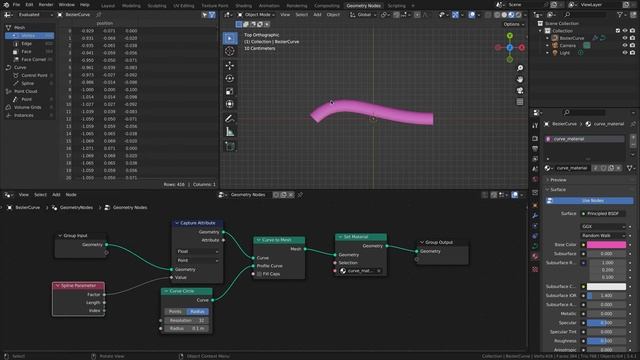
Task: Open the Evaluated dropdown in spreadsheet
Action: (x=35, y=15)
